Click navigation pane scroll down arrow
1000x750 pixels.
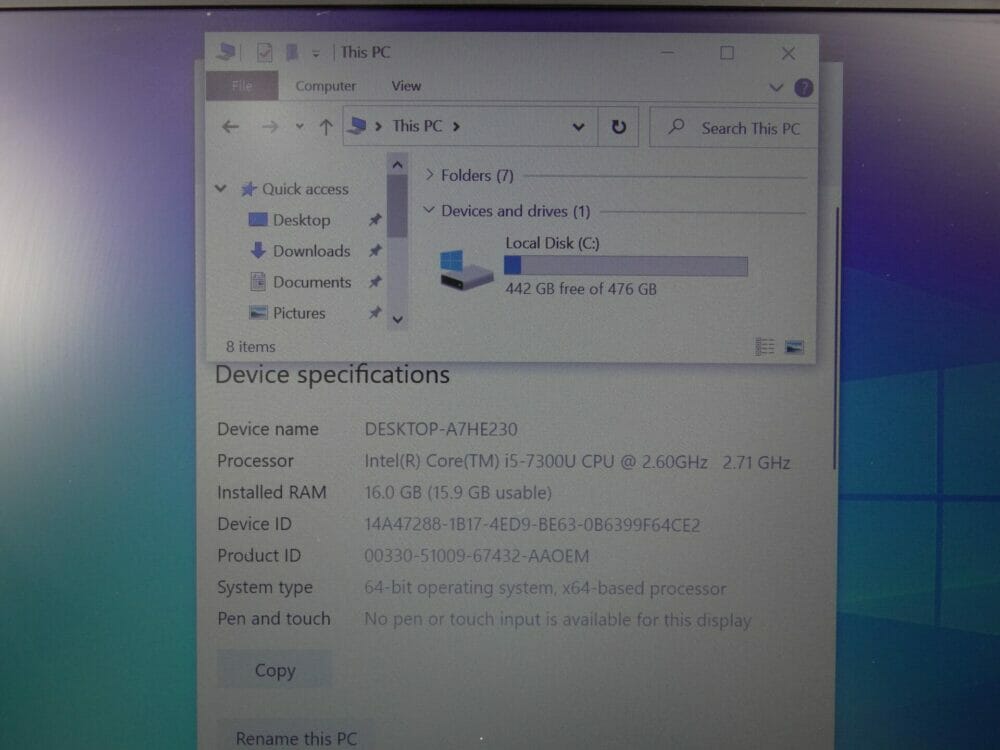pos(397,320)
